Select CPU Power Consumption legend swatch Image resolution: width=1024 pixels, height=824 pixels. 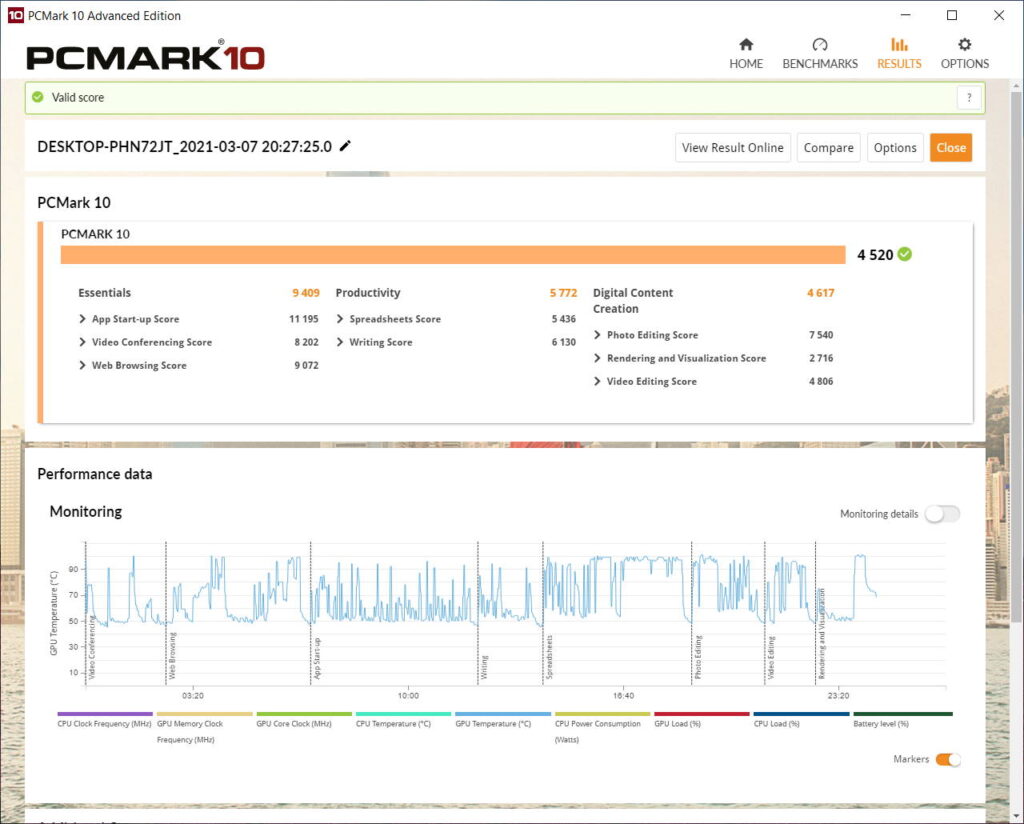point(602,714)
